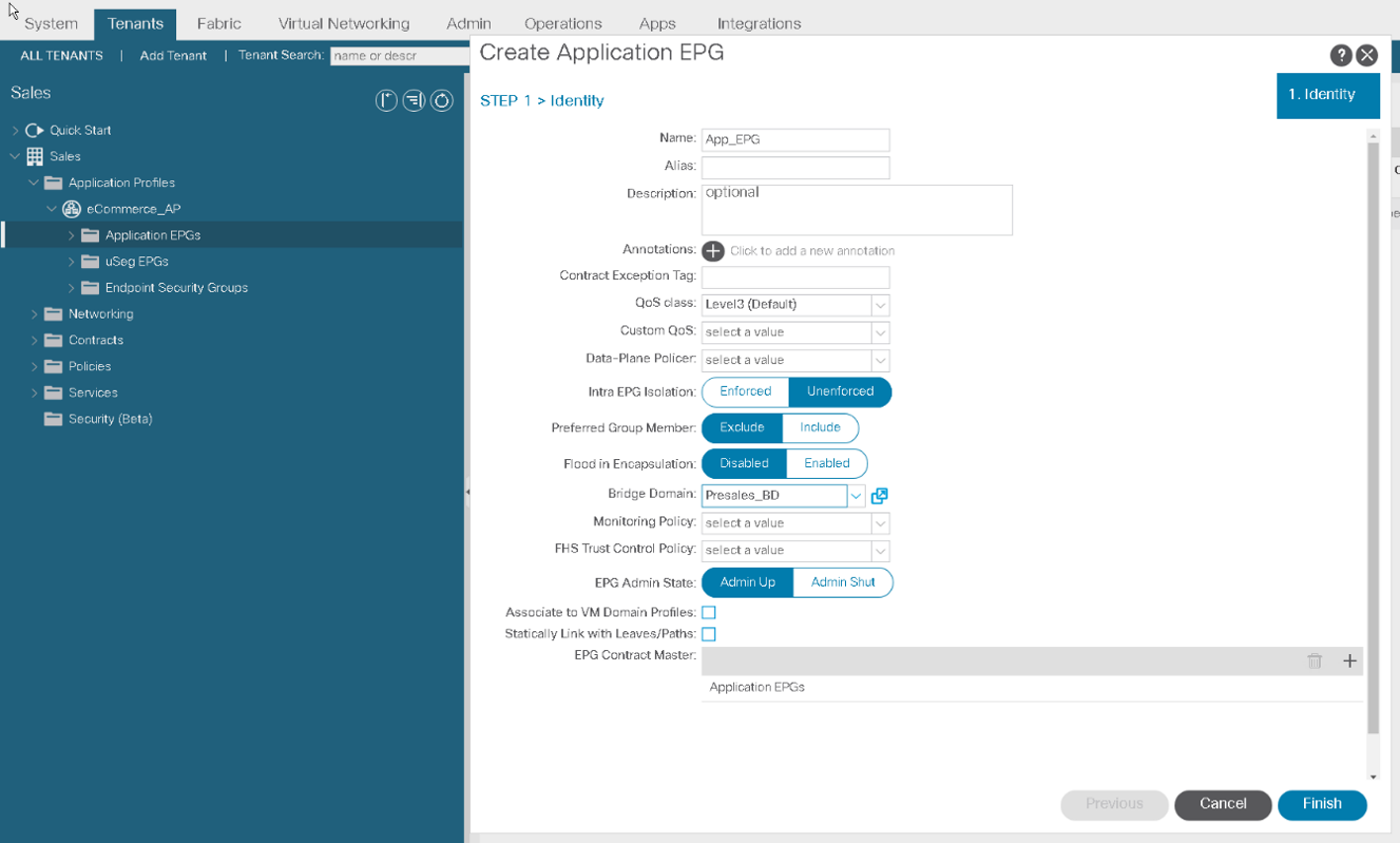Click the Application Profiles folder icon

point(53,183)
